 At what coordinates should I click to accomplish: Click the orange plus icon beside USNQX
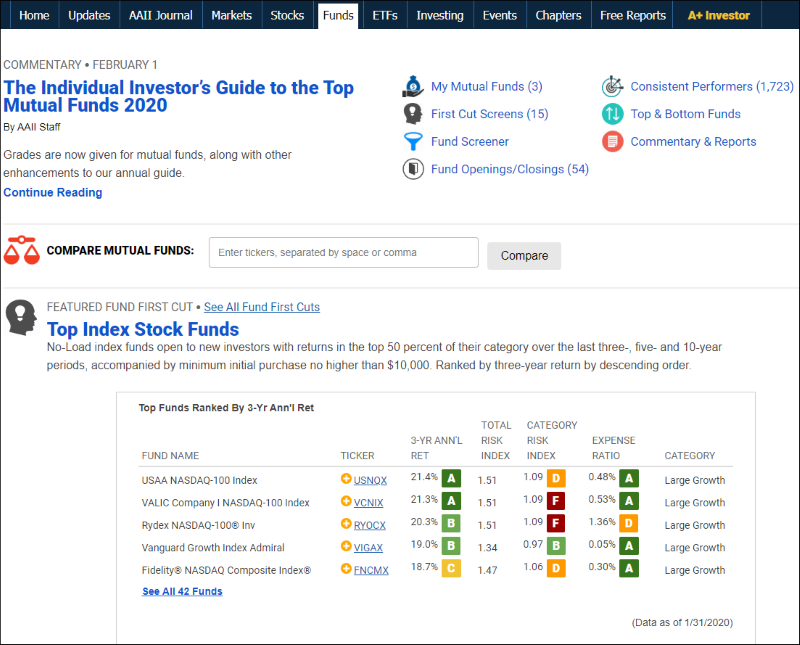click(x=346, y=479)
